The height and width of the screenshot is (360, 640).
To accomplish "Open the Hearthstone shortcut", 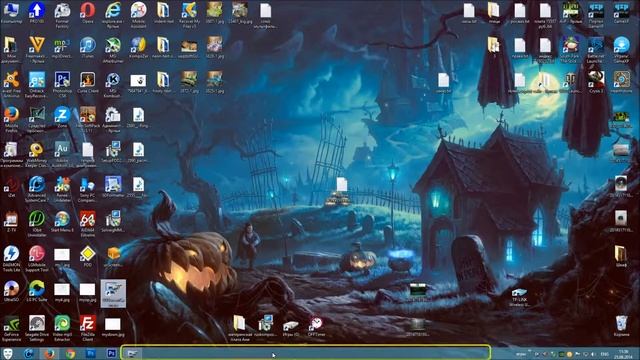I will 621,82.
